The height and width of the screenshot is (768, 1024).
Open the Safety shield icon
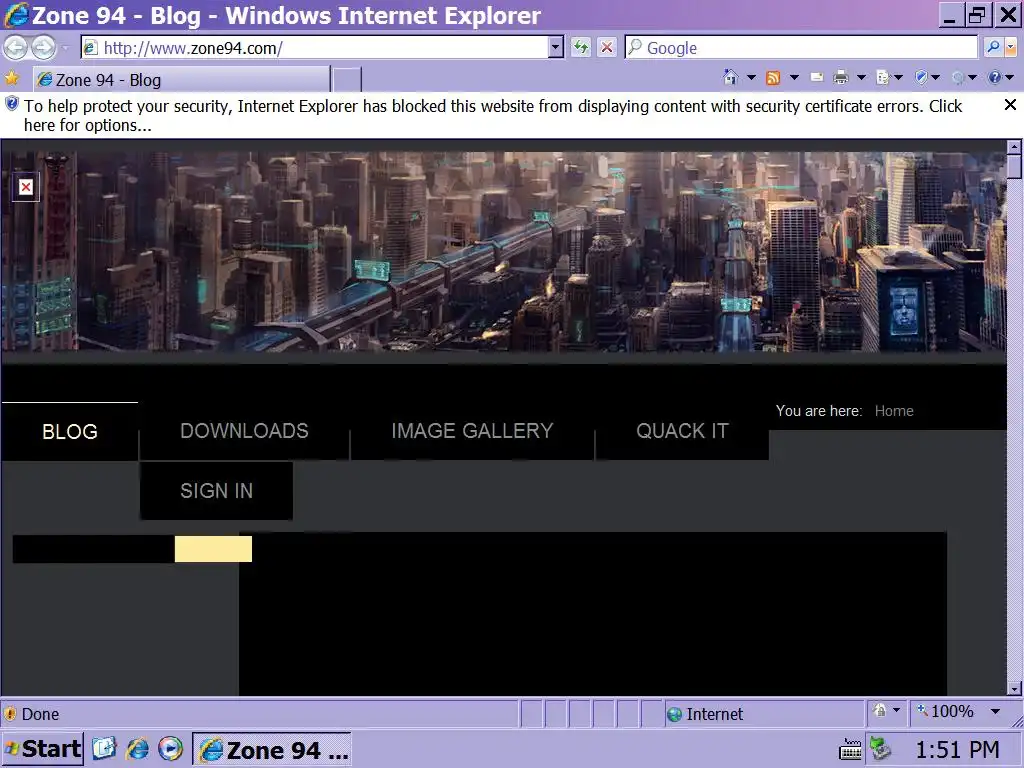tap(921, 78)
